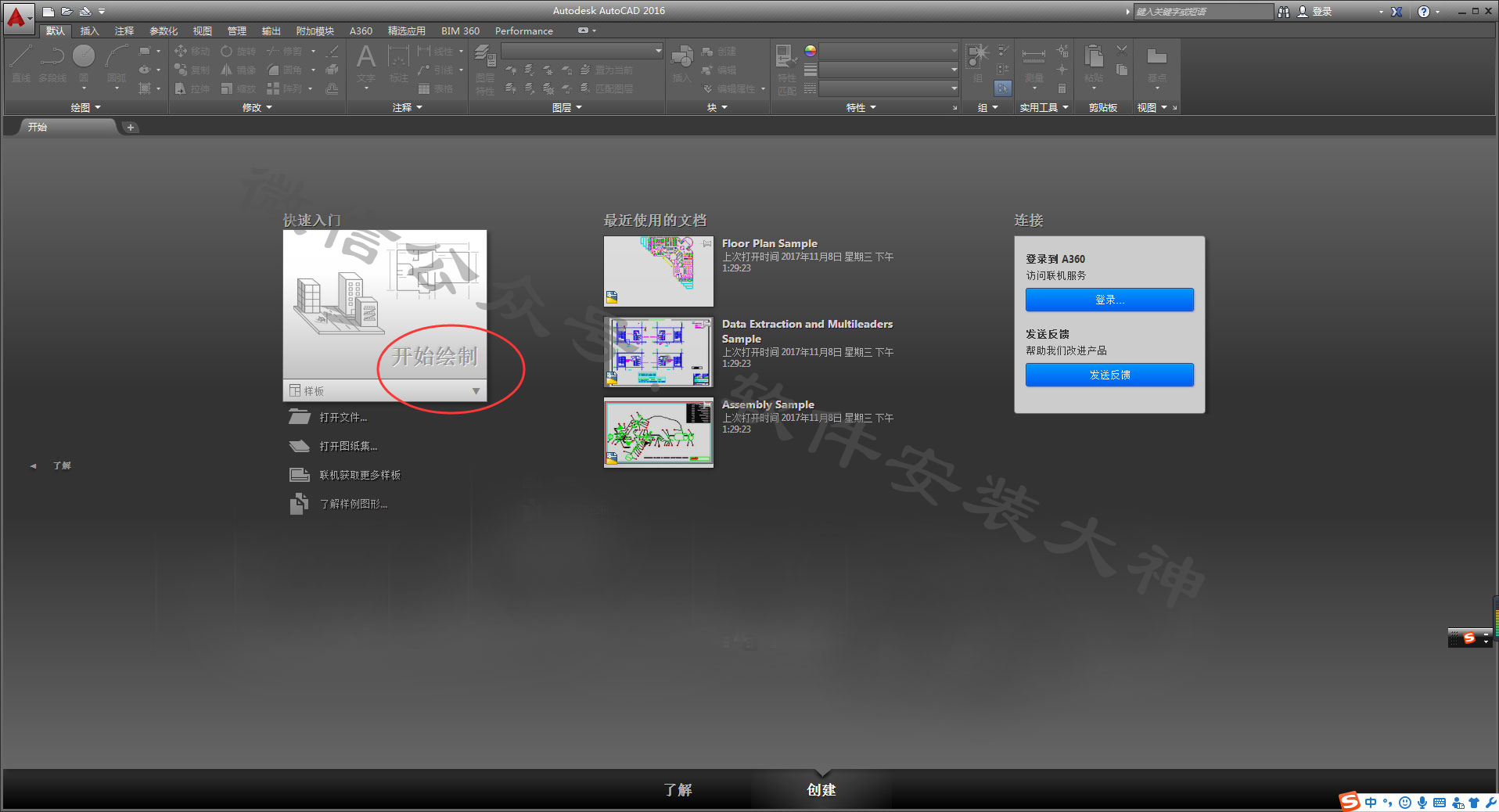This screenshot has height=812, width=1499.
Task: Click 开始绘制 to start drawing
Action: (x=434, y=357)
